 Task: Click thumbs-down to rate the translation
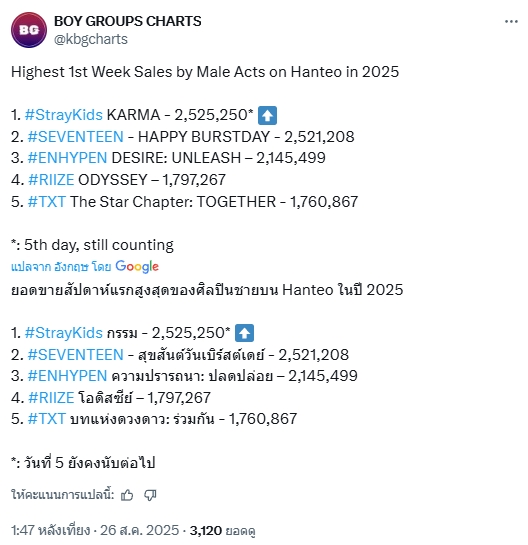(150, 495)
